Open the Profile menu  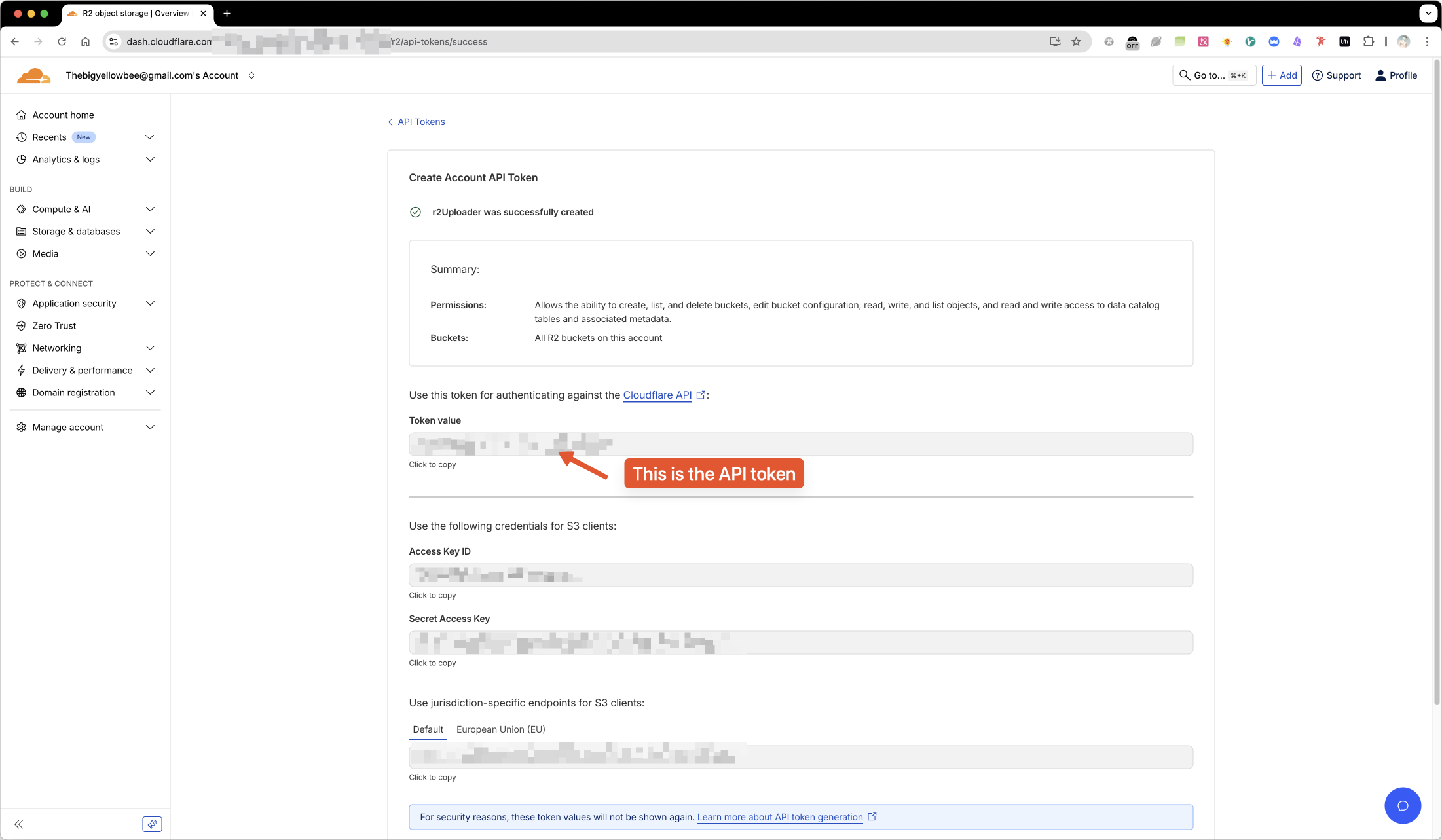coord(1396,75)
